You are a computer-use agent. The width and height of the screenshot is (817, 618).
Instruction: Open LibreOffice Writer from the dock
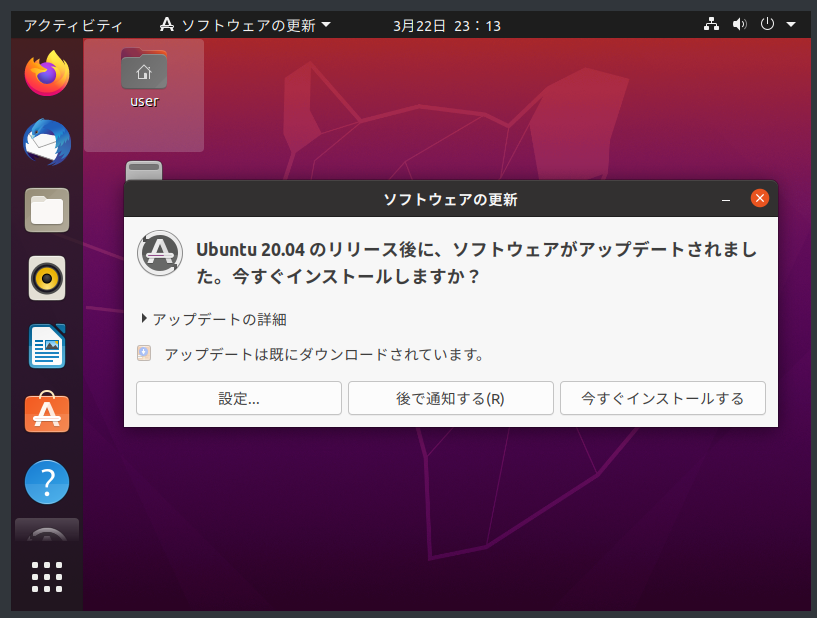[x=47, y=346]
